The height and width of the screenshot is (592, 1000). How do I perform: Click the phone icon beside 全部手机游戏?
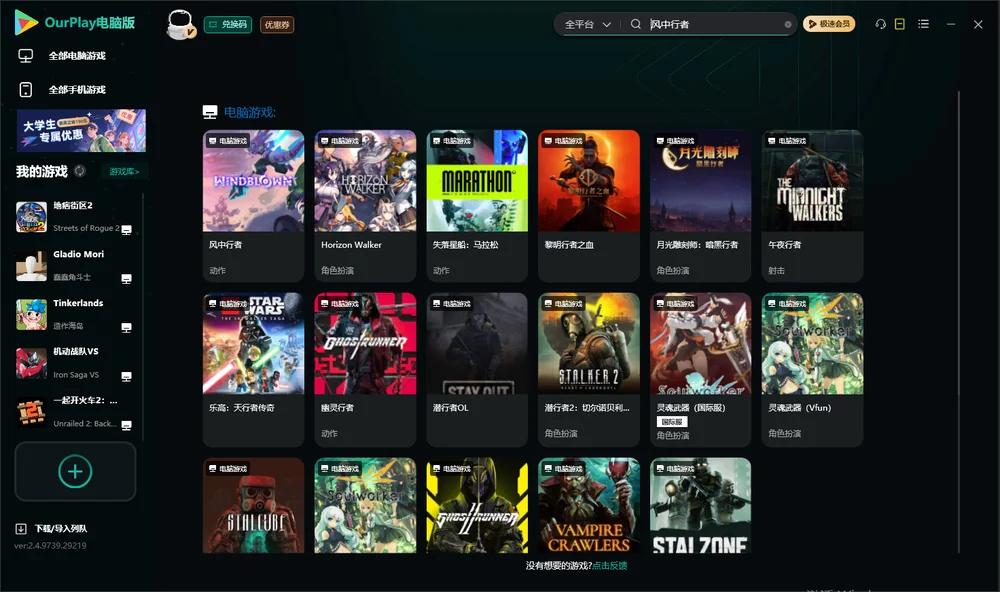coord(26,90)
